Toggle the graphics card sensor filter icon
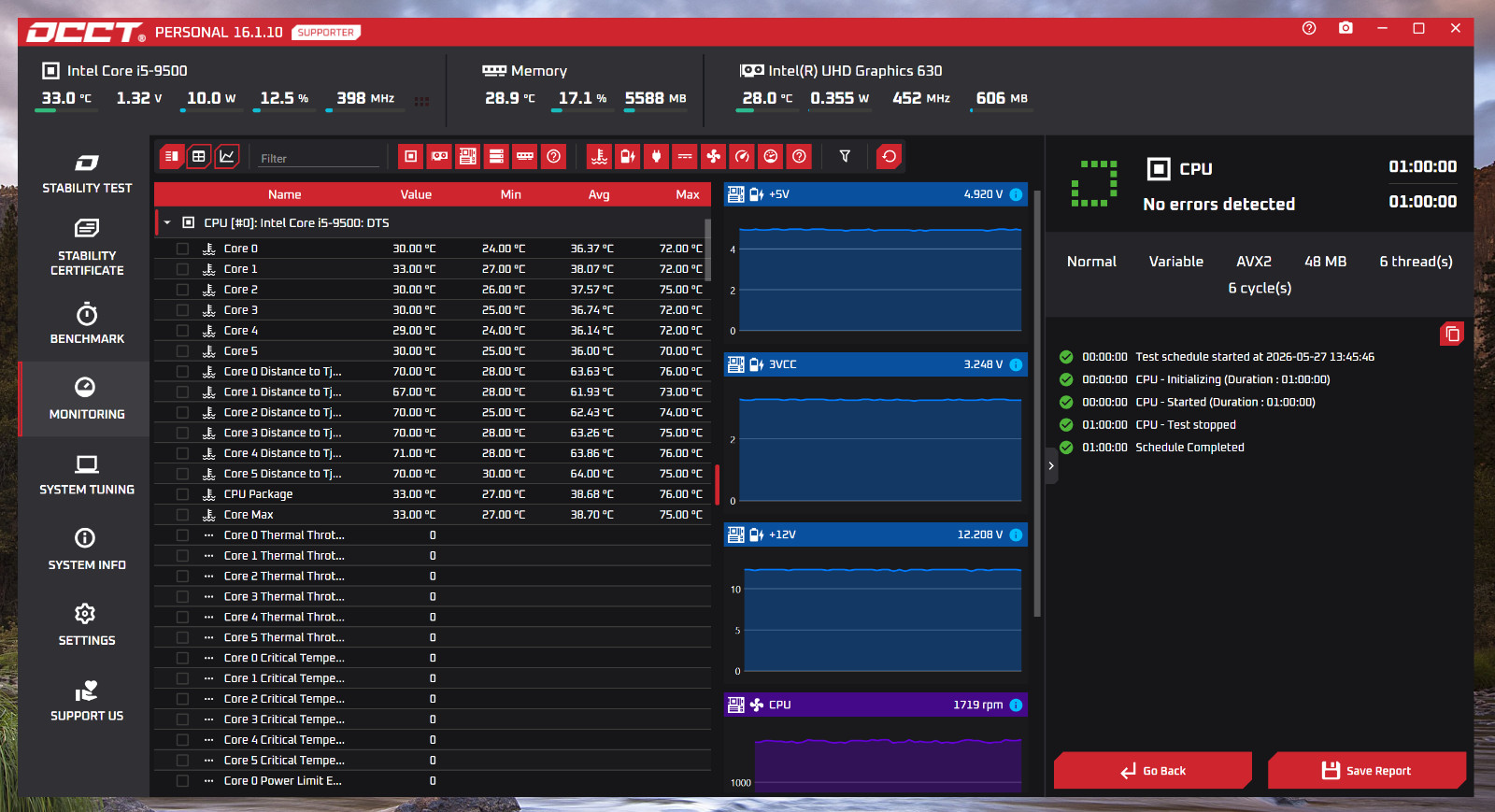 point(439,157)
